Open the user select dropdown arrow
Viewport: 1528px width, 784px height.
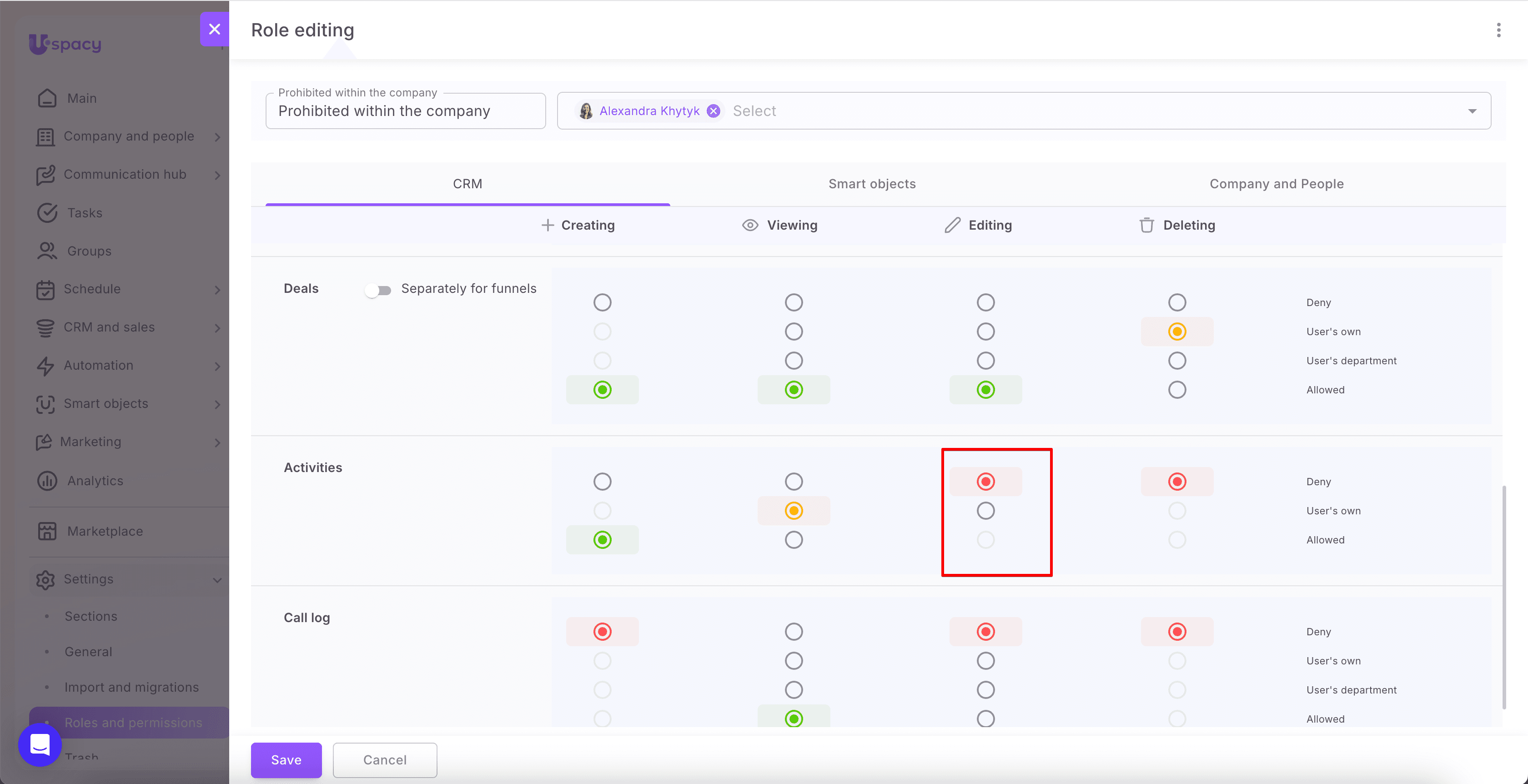click(x=1472, y=111)
